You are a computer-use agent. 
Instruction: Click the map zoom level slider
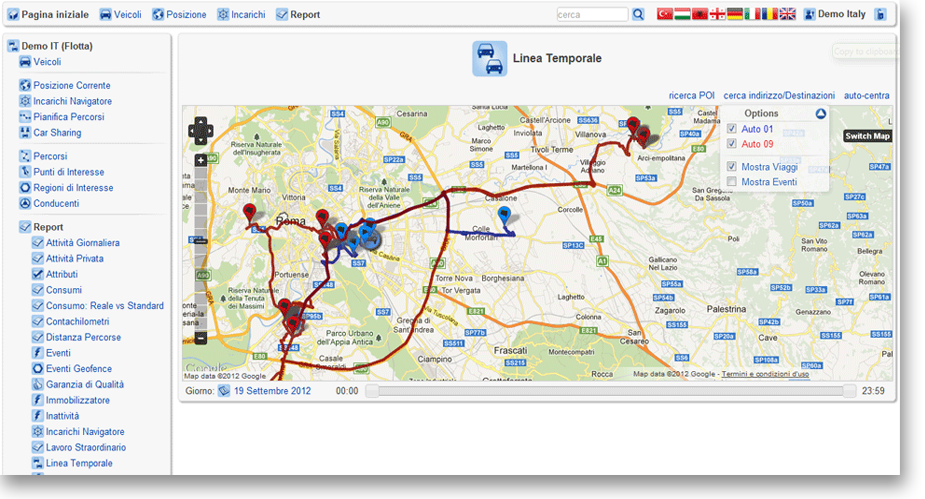tap(201, 241)
